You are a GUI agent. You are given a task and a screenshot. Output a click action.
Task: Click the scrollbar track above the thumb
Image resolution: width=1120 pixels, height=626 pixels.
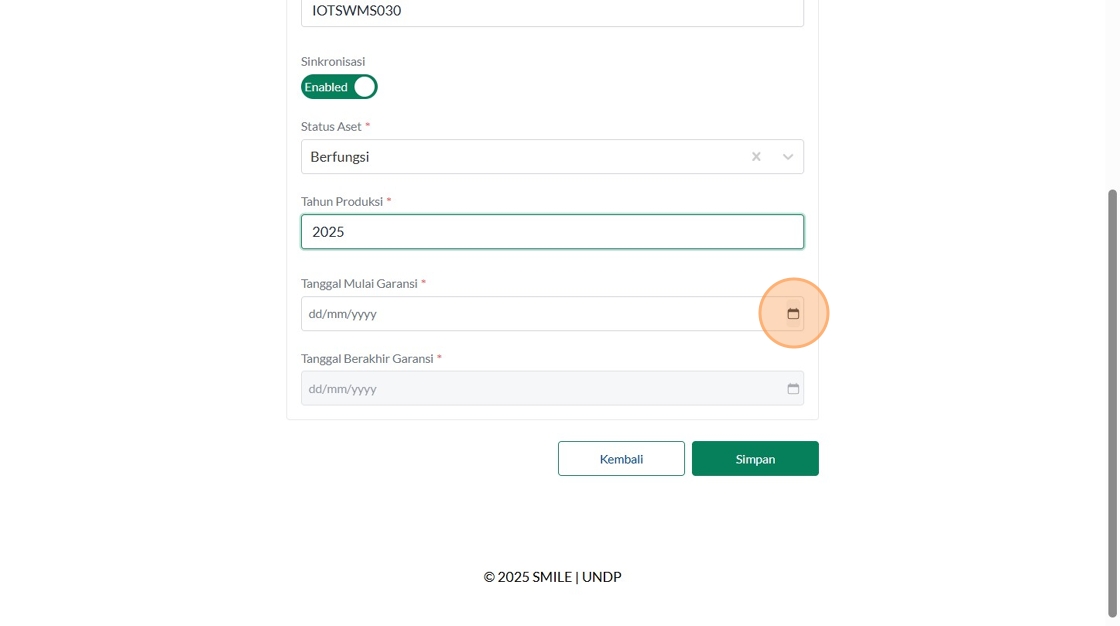pyautogui.click(x=1112, y=93)
